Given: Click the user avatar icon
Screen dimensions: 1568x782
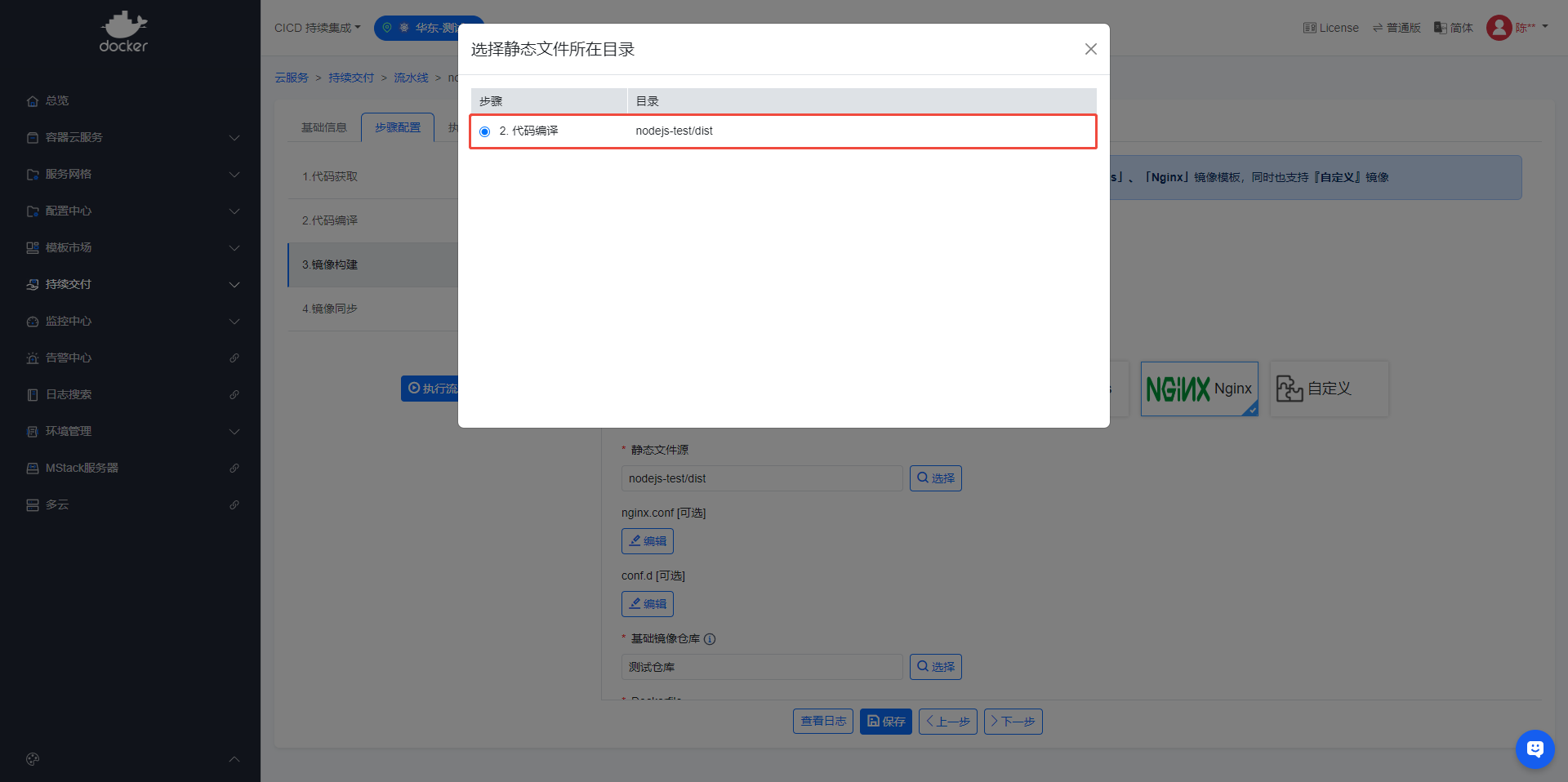Looking at the screenshot, I should tap(1499, 28).
